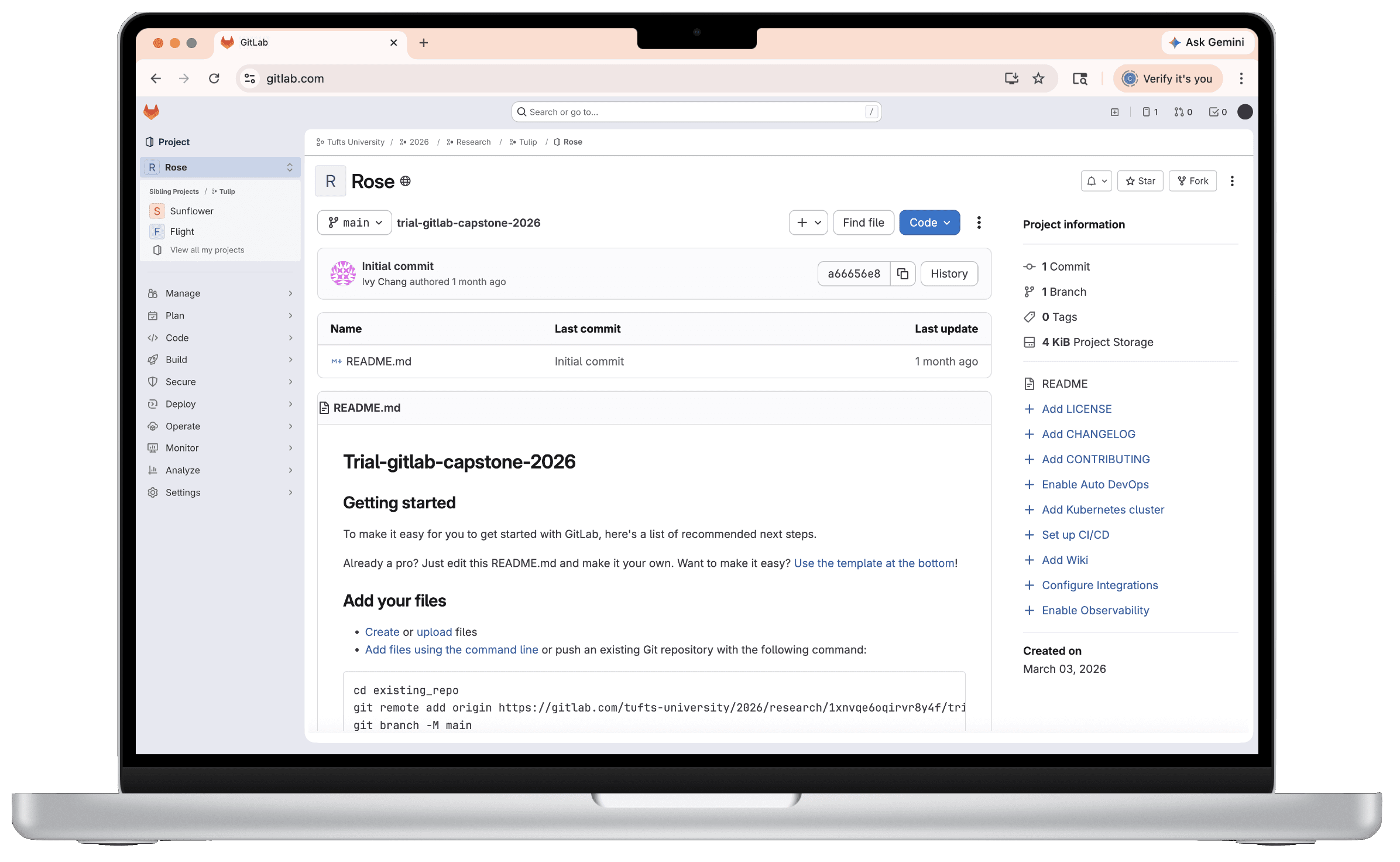Open README.md file in list
Viewport: 1400px width, 862px height.
coord(378,361)
